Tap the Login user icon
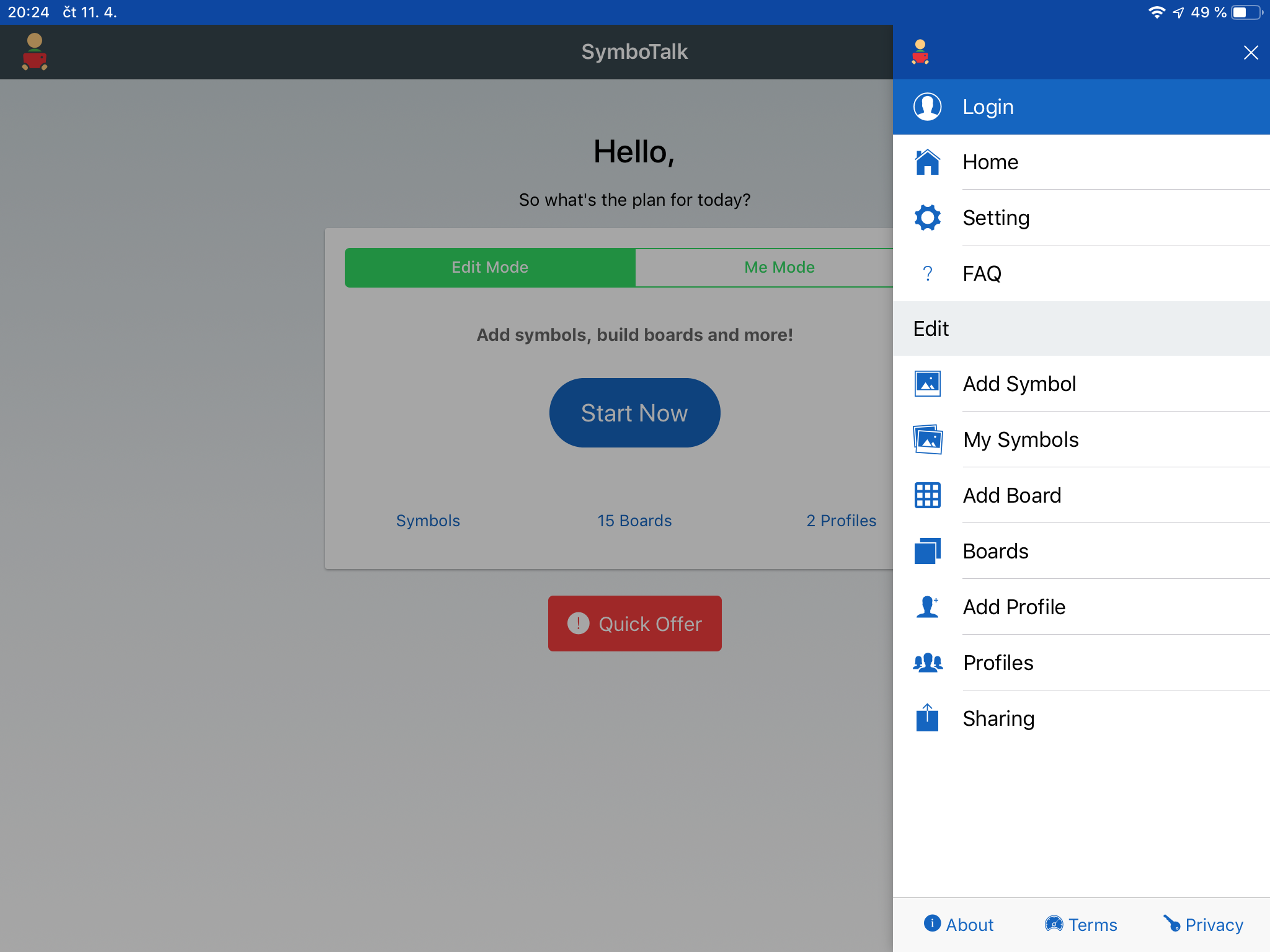The image size is (1270, 952). (x=927, y=107)
